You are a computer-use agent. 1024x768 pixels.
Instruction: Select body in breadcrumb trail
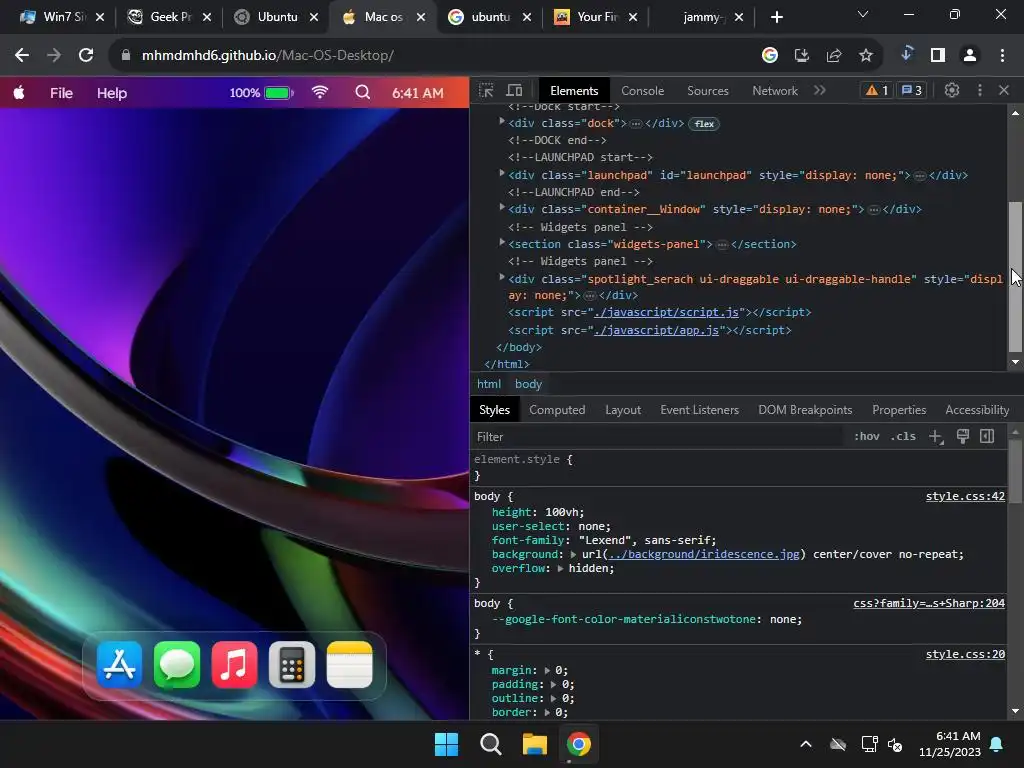528,384
